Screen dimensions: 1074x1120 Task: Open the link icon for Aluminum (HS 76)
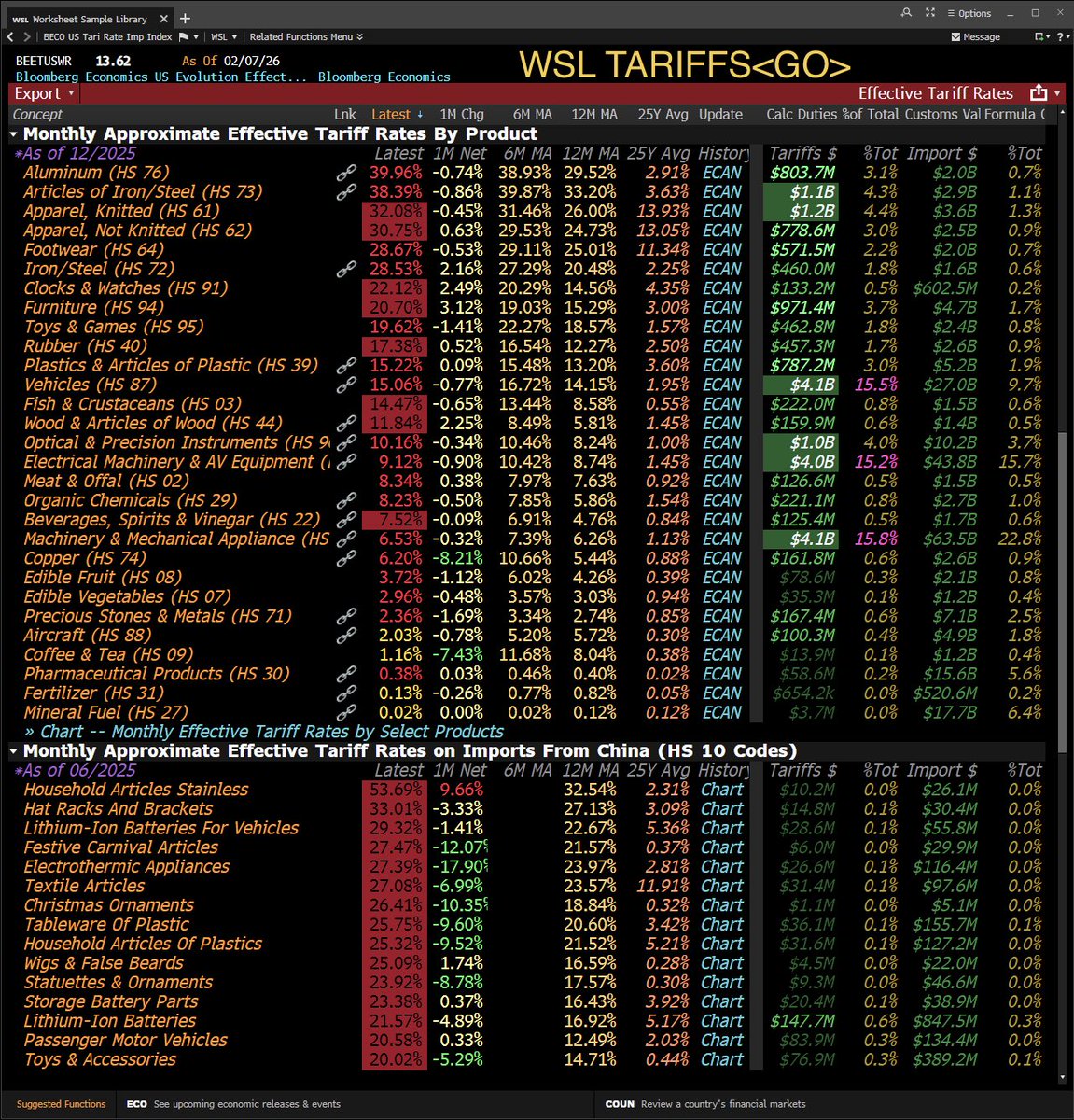pos(346,173)
